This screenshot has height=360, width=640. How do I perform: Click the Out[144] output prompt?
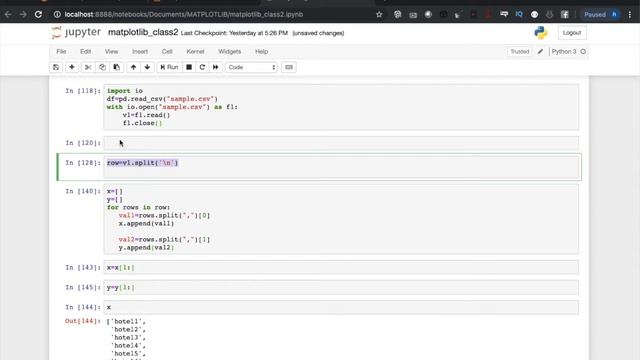pos(82,321)
